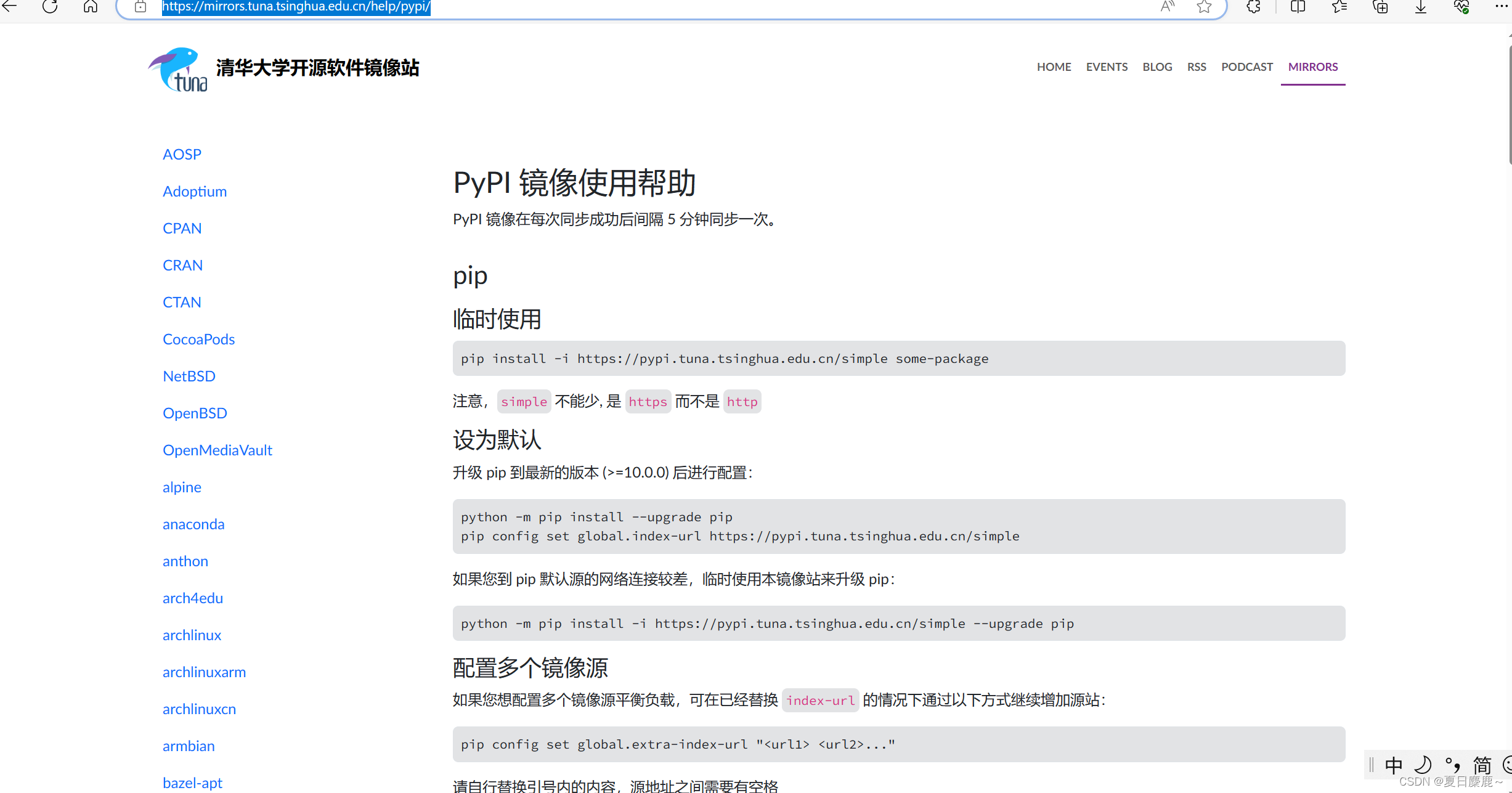
Task: Open the anaconda sidebar link
Action: (x=193, y=524)
